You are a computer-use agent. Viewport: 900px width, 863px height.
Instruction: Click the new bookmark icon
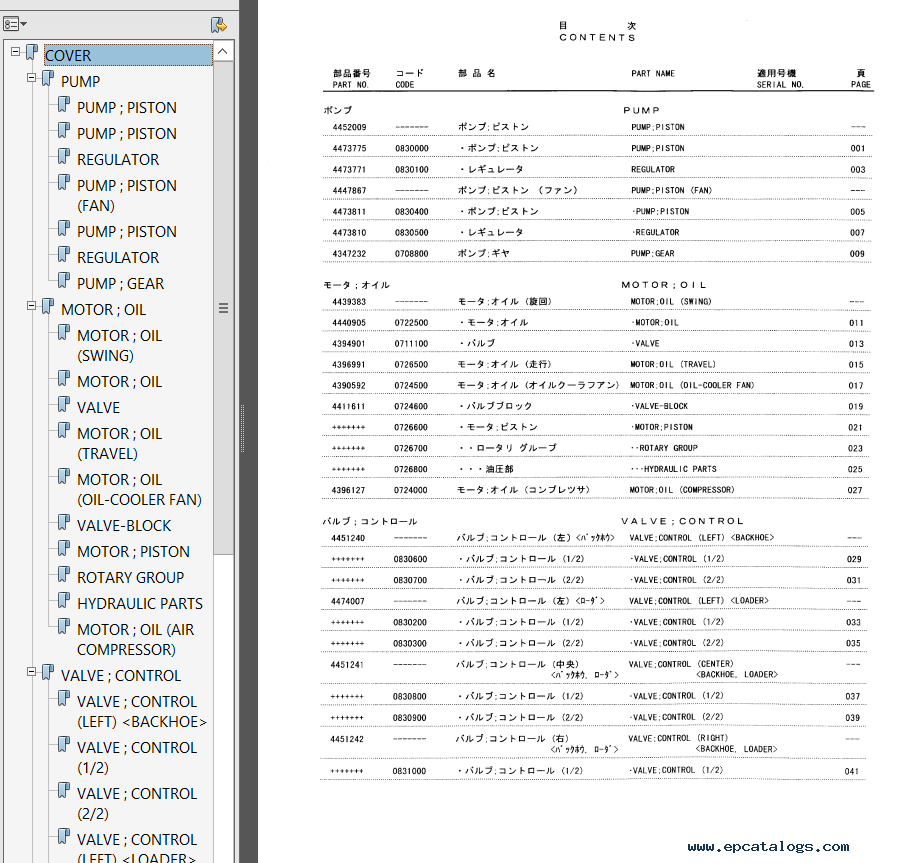219,25
